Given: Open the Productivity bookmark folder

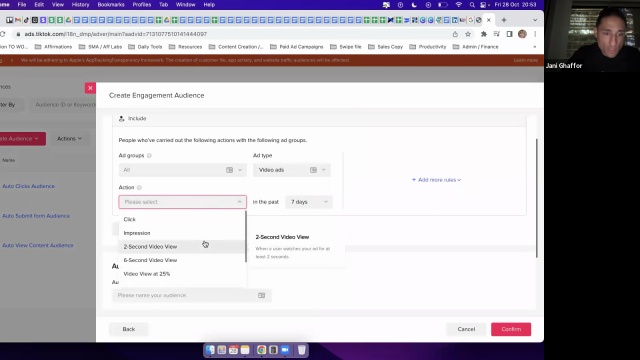Looking at the screenshot, I should pyautogui.click(x=428, y=47).
